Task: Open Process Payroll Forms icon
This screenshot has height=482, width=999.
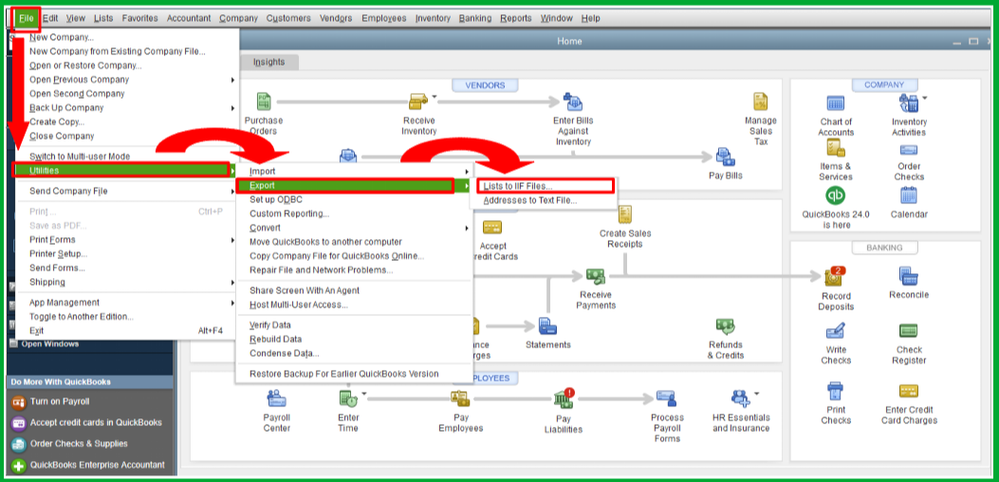Action: click(x=666, y=399)
